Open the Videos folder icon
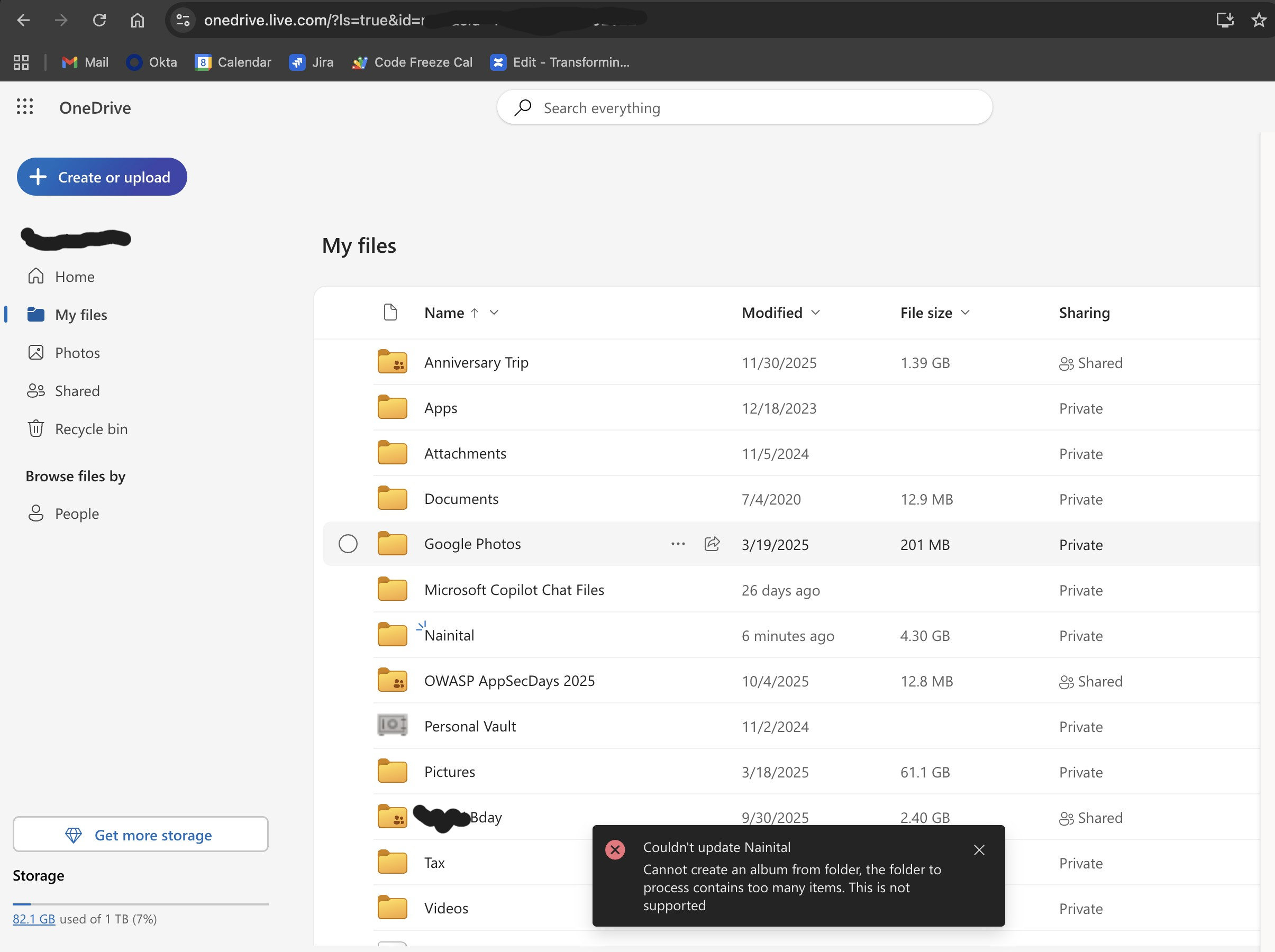1275x952 pixels. (x=393, y=908)
